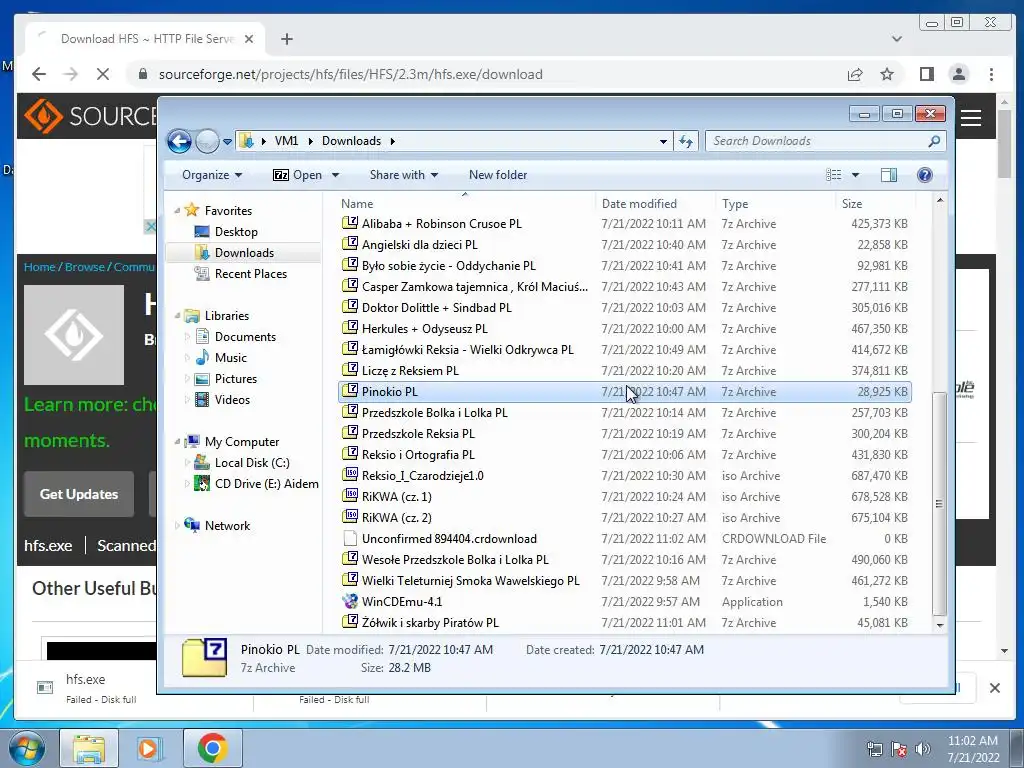Select the Pictures library
Image resolution: width=1024 pixels, height=768 pixels.
(x=236, y=379)
